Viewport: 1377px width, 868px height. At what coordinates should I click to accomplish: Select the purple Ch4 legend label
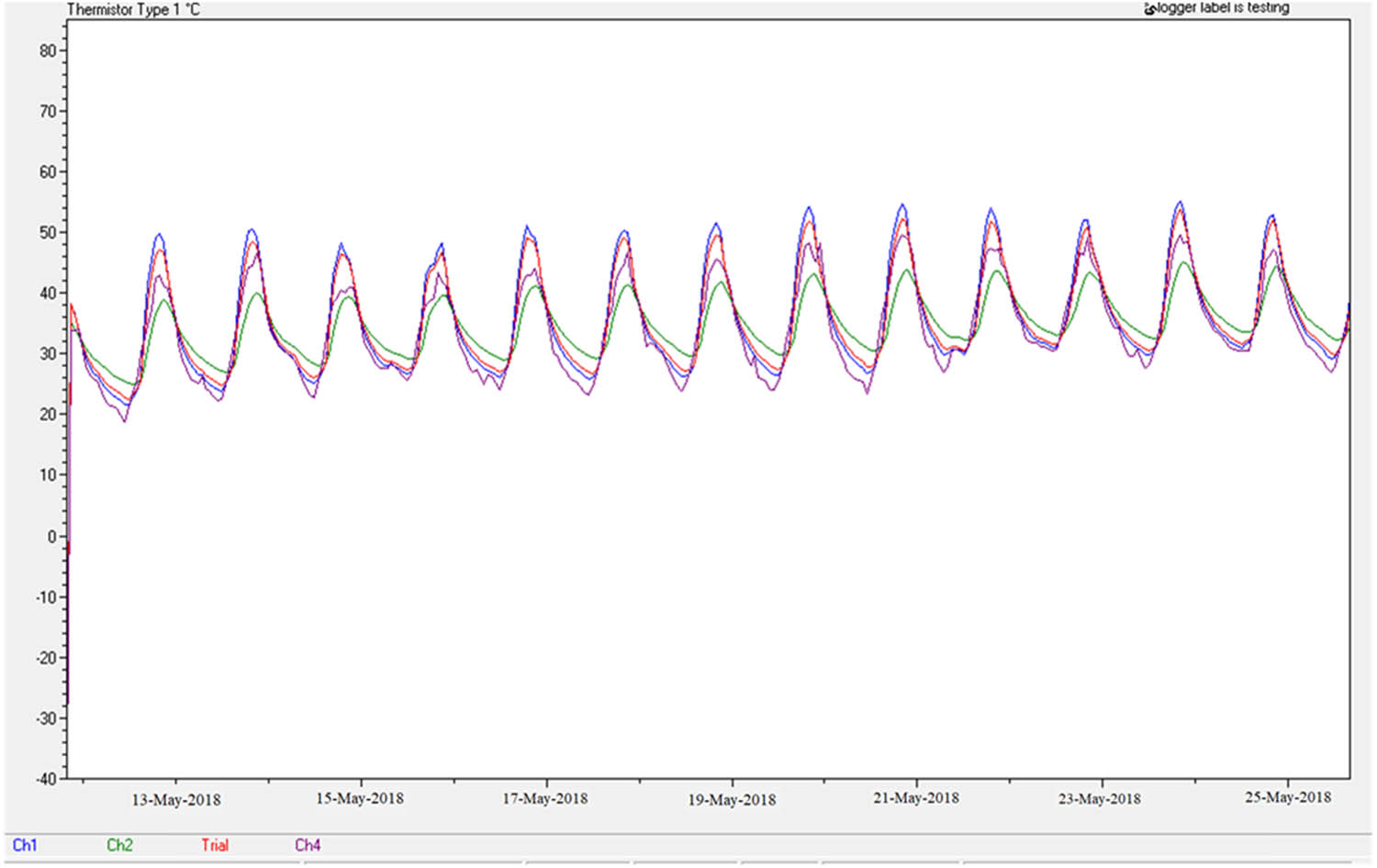click(308, 845)
